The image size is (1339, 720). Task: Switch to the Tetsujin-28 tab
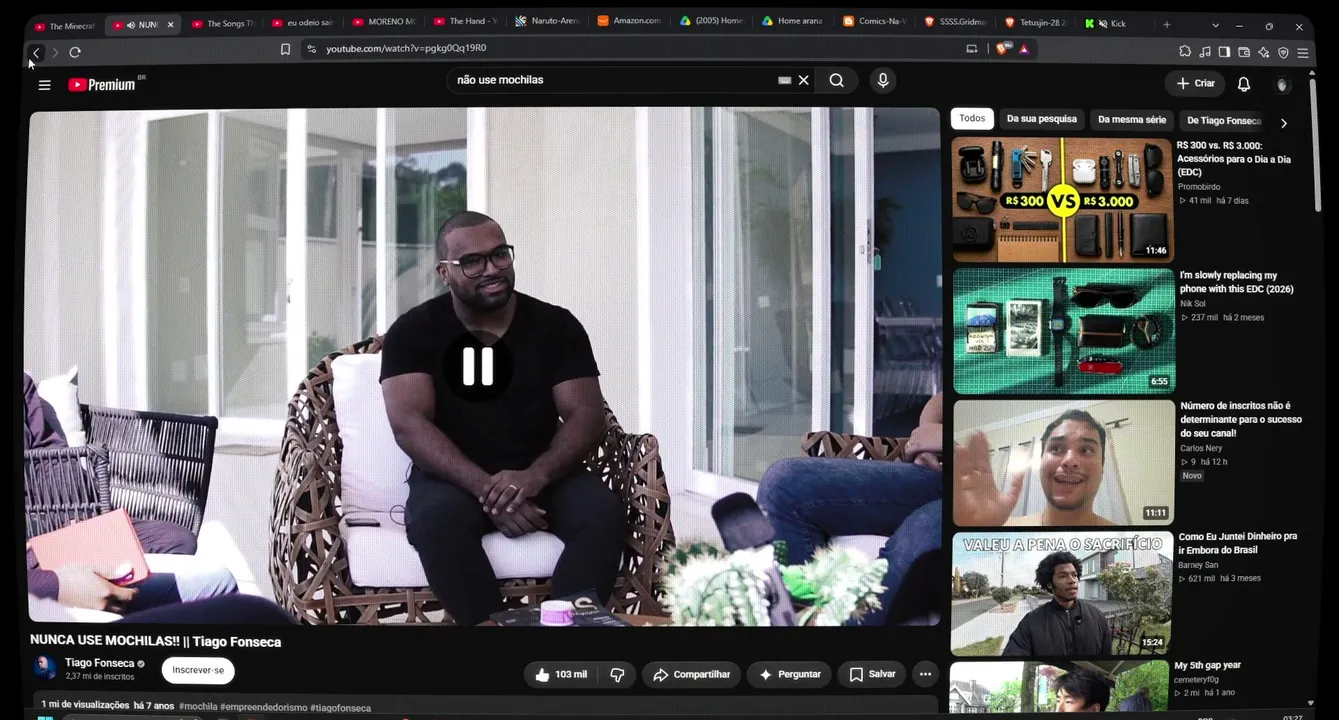1035,22
